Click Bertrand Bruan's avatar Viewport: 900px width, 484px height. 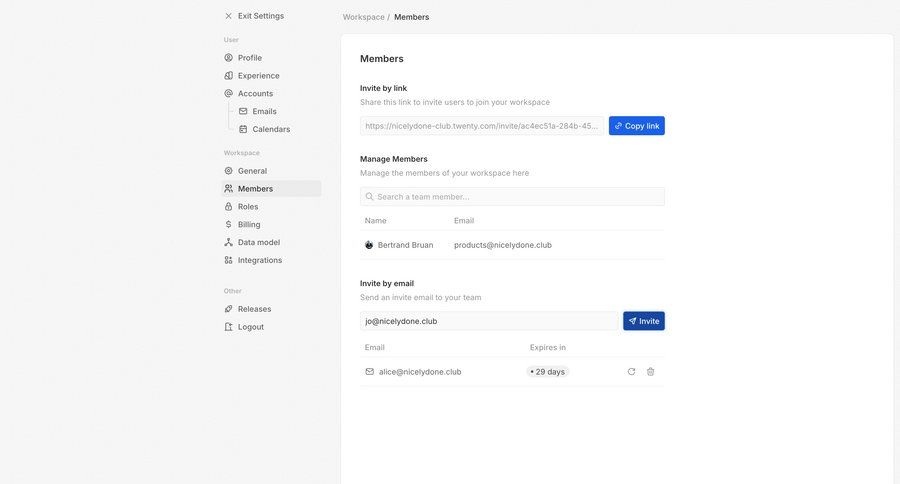tap(369, 245)
